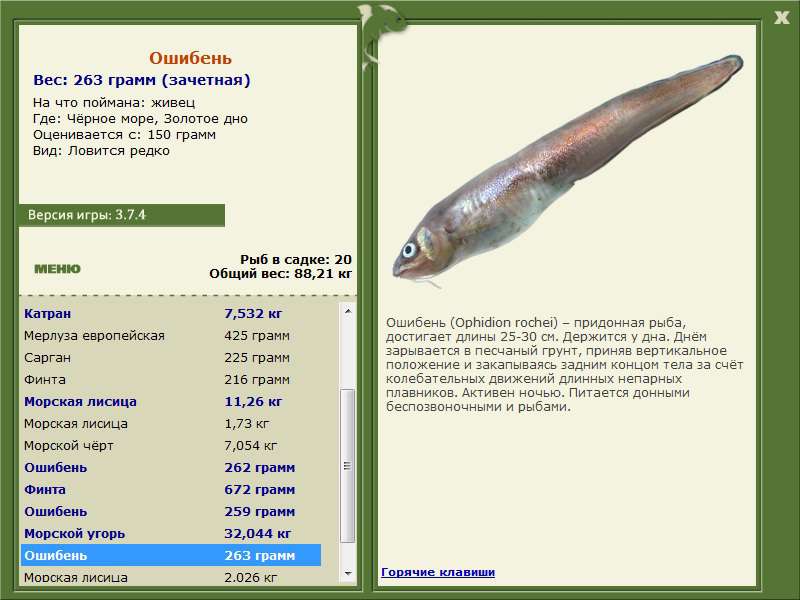Select Мерлуза европейская 425 грамм entry
The width and height of the screenshot is (800, 600).
click(171, 335)
